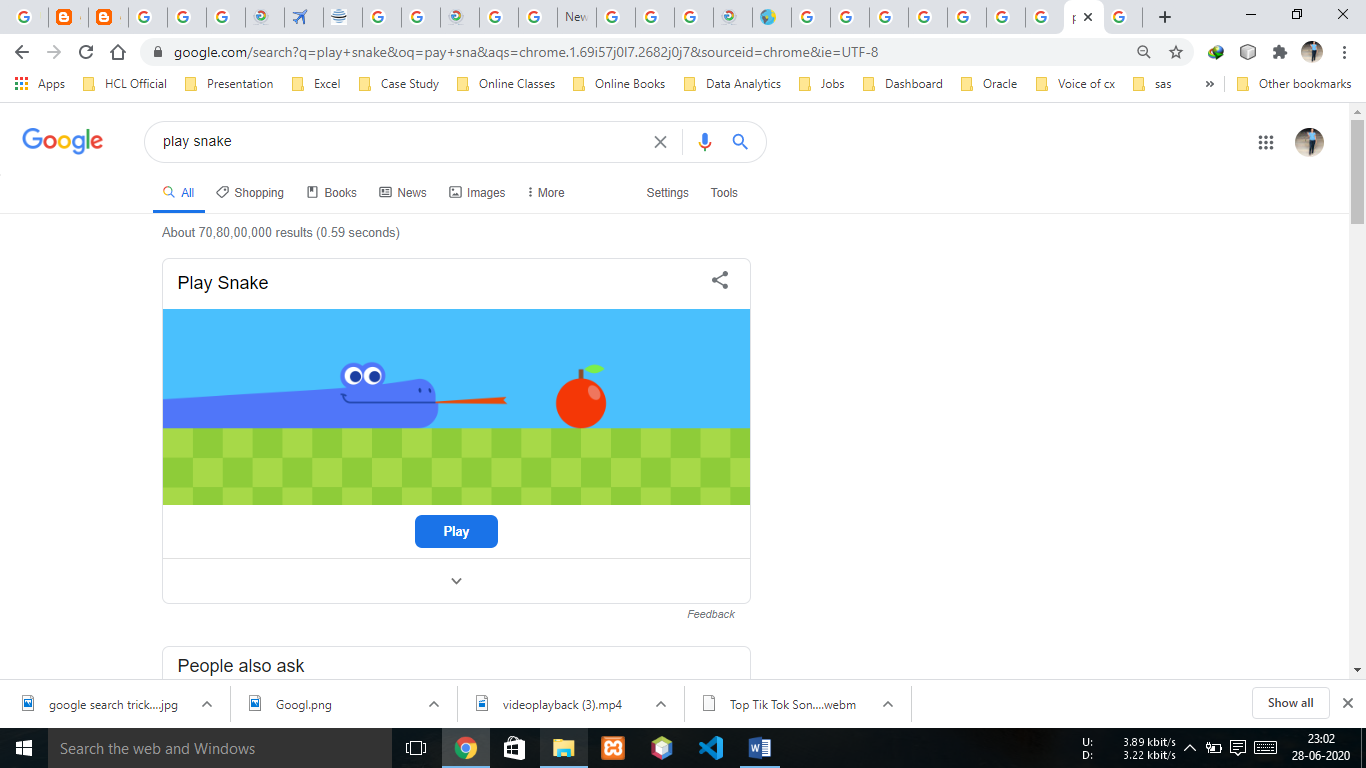
Task: Click the snake game preview image
Action: (456, 407)
